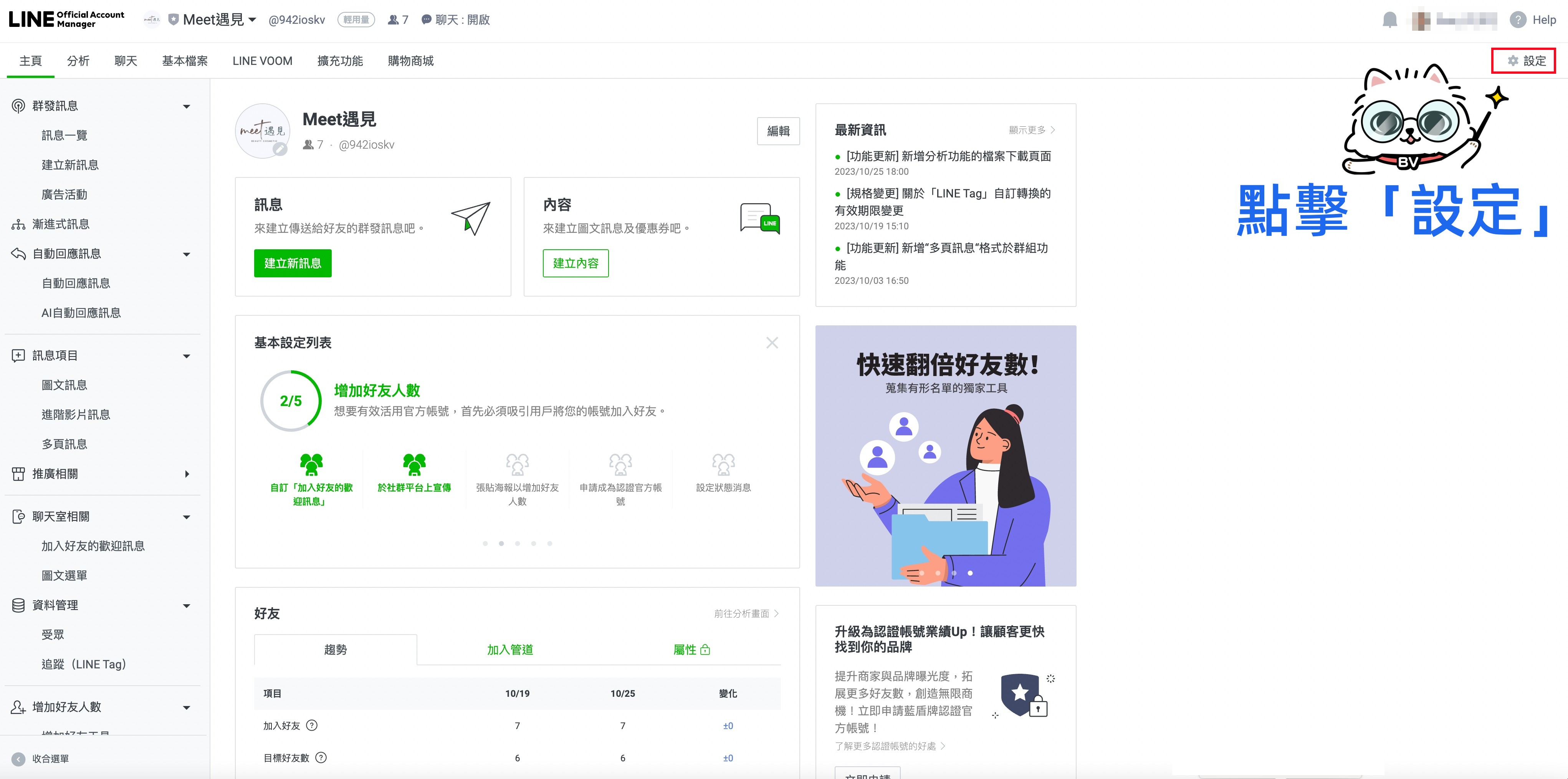Viewport: 1568px width, 779px height.
Task: Collapse the 群發訊息 sidebar section
Action: point(187,106)
